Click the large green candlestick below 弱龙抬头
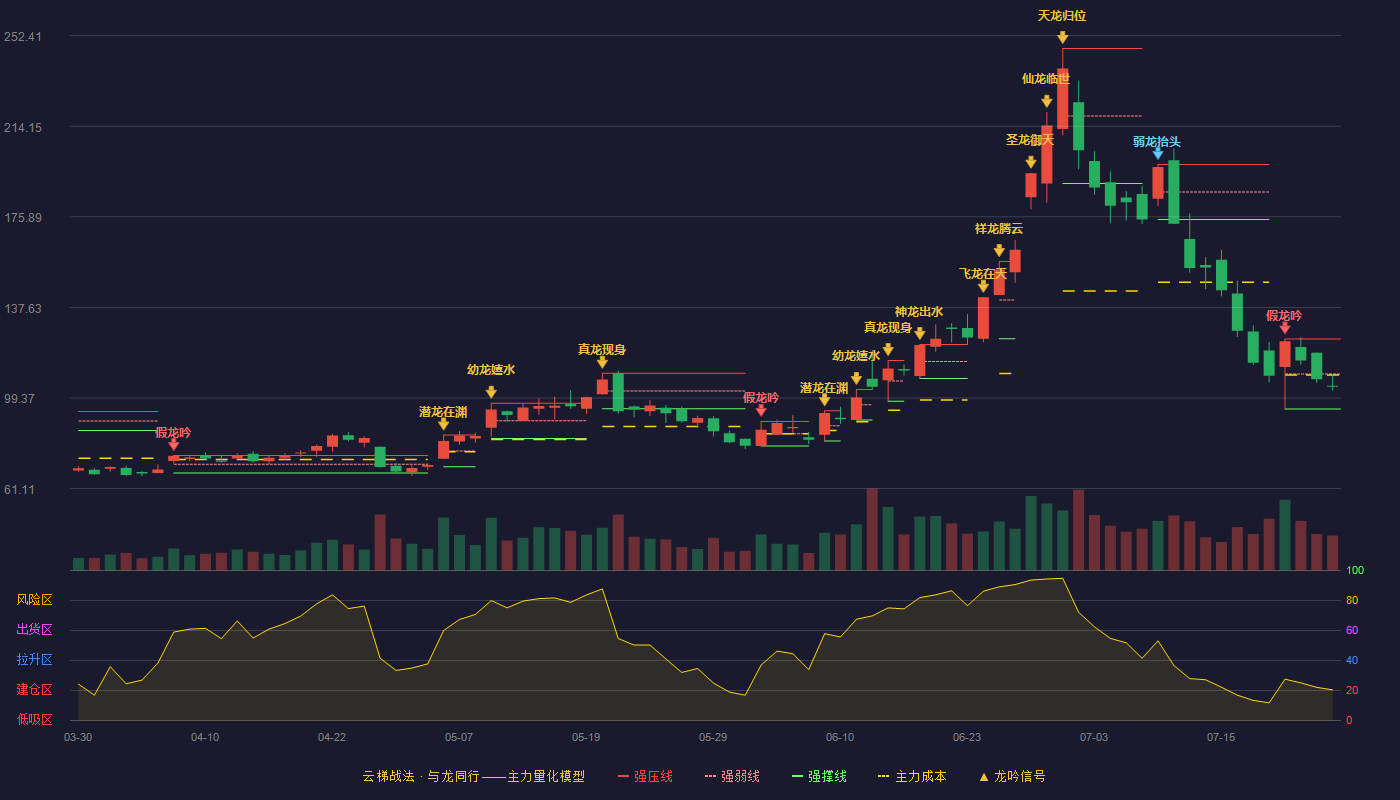 [x=1173, y=191]
